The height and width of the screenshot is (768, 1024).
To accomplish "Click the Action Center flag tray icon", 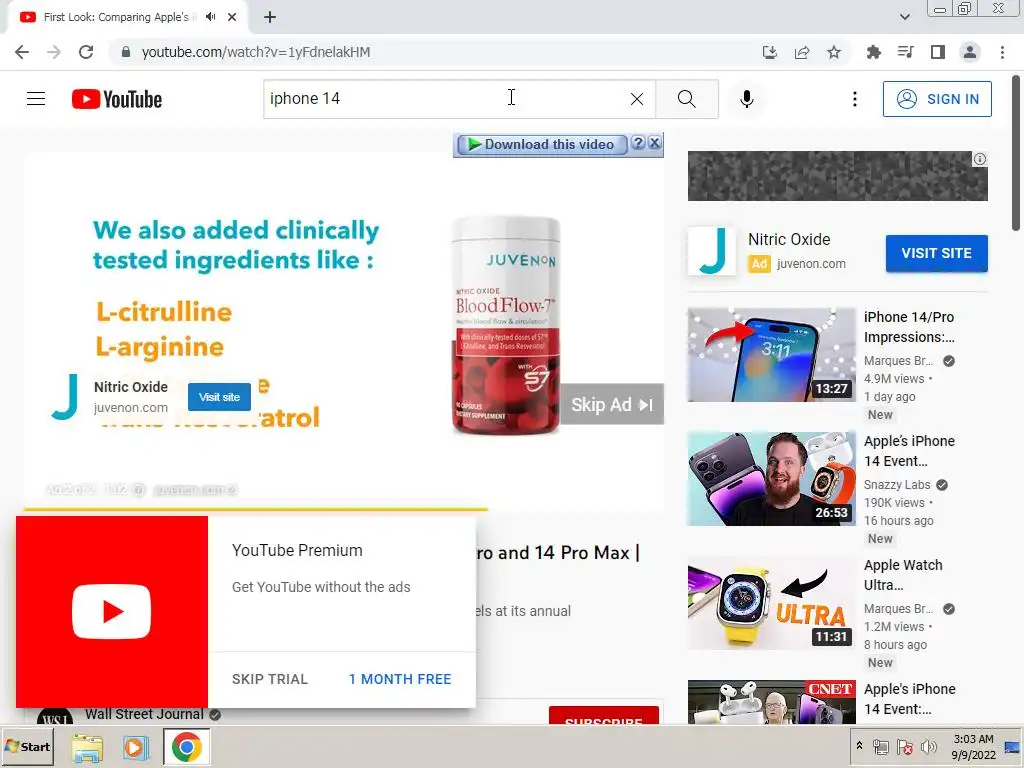I will tap(904, 747).
